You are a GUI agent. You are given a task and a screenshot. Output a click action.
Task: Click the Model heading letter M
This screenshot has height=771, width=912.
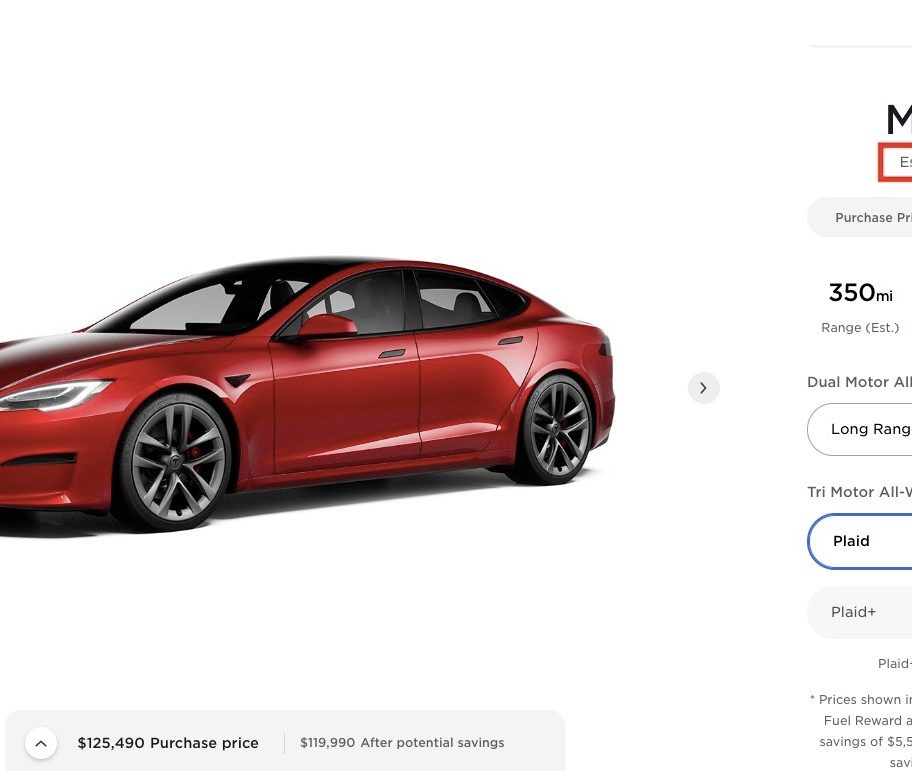(899, 119)
